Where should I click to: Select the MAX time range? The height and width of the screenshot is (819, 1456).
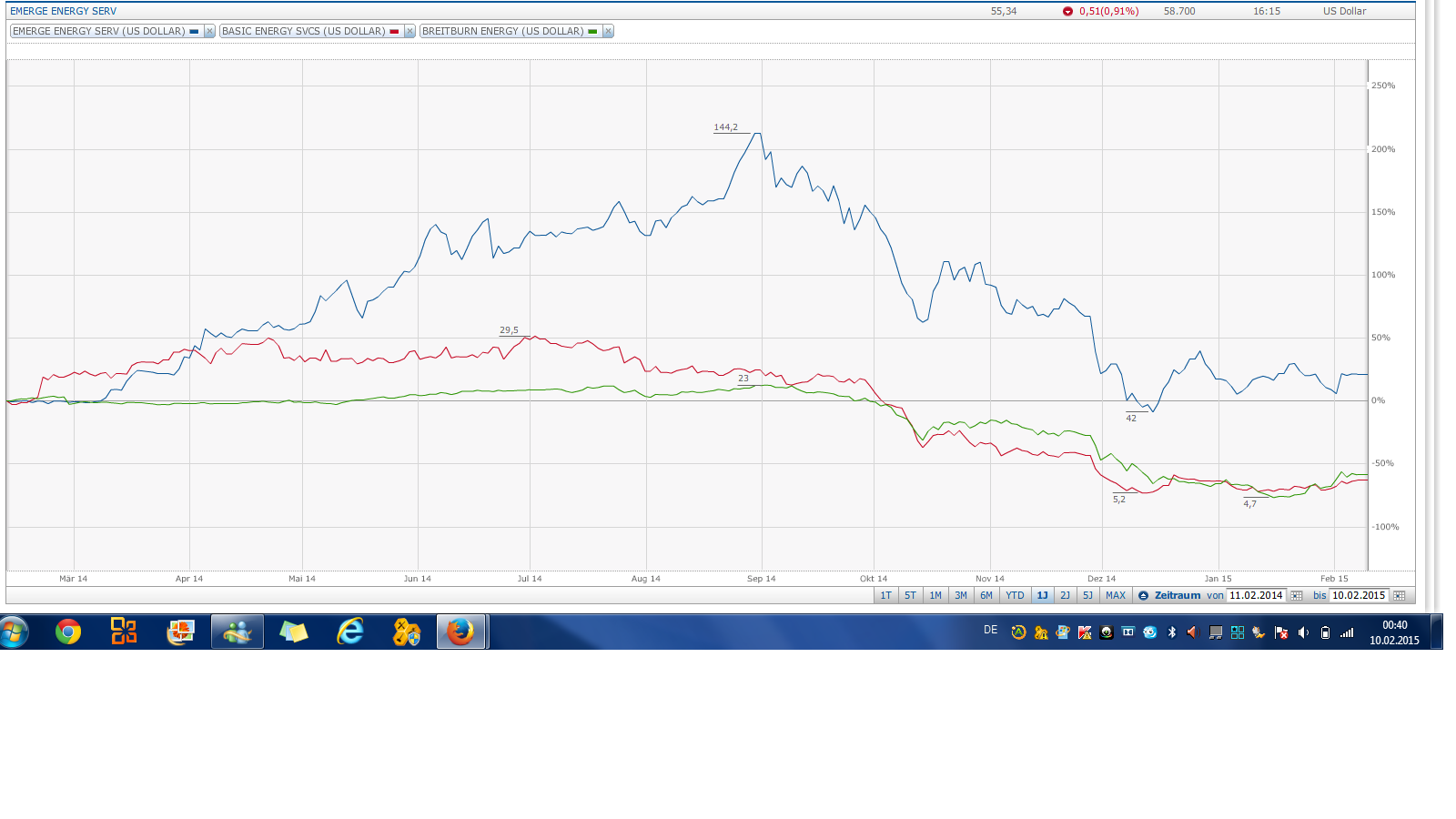(1116, 595)
